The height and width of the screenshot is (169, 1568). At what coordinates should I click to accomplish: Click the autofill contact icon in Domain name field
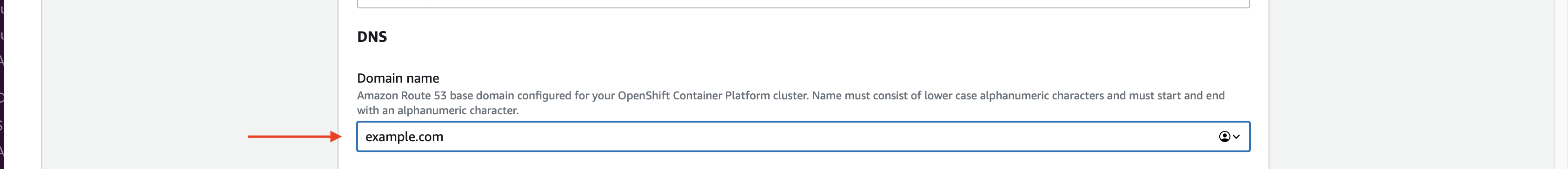point(1224,137)
